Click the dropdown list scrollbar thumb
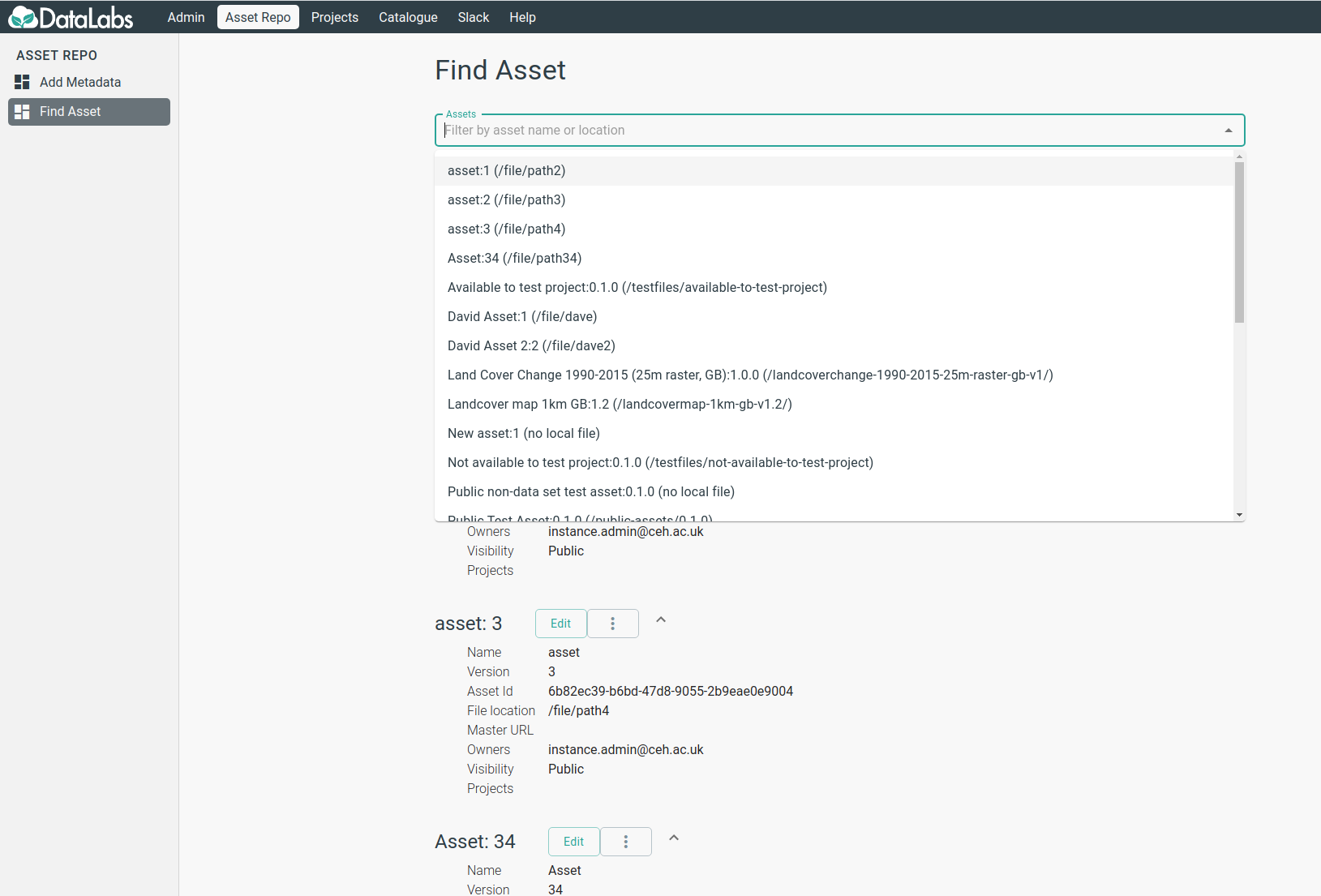The height and width of the screenshot is (896, 1321). (x=1239, y=242)
